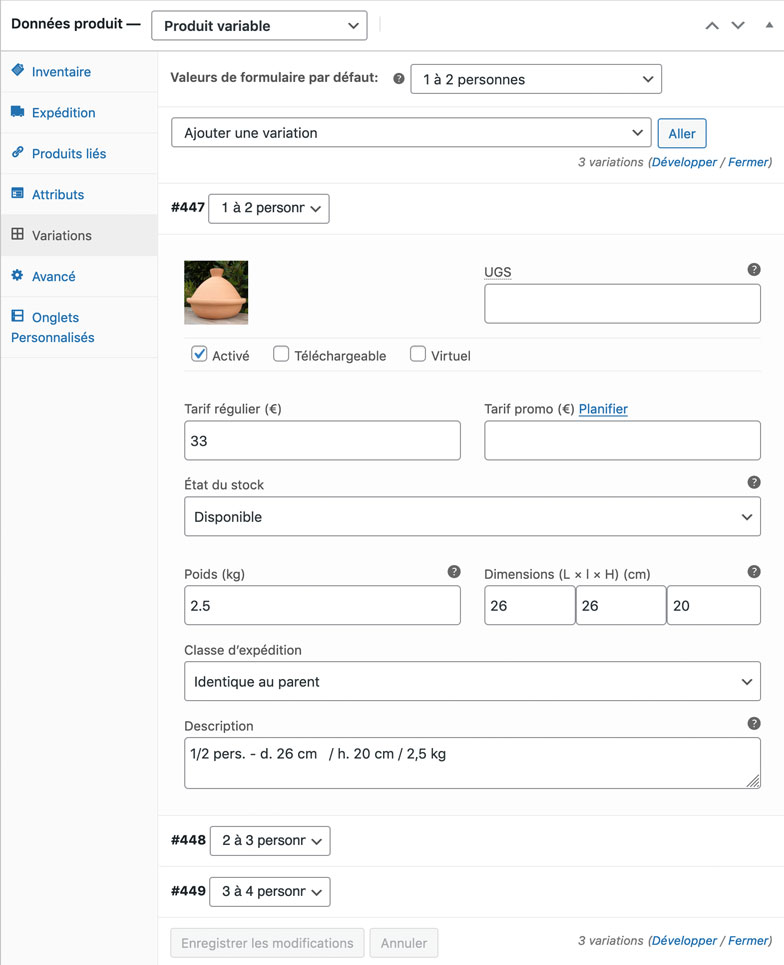Uncheck the Activé checkbox

click(x=200, y=354)
